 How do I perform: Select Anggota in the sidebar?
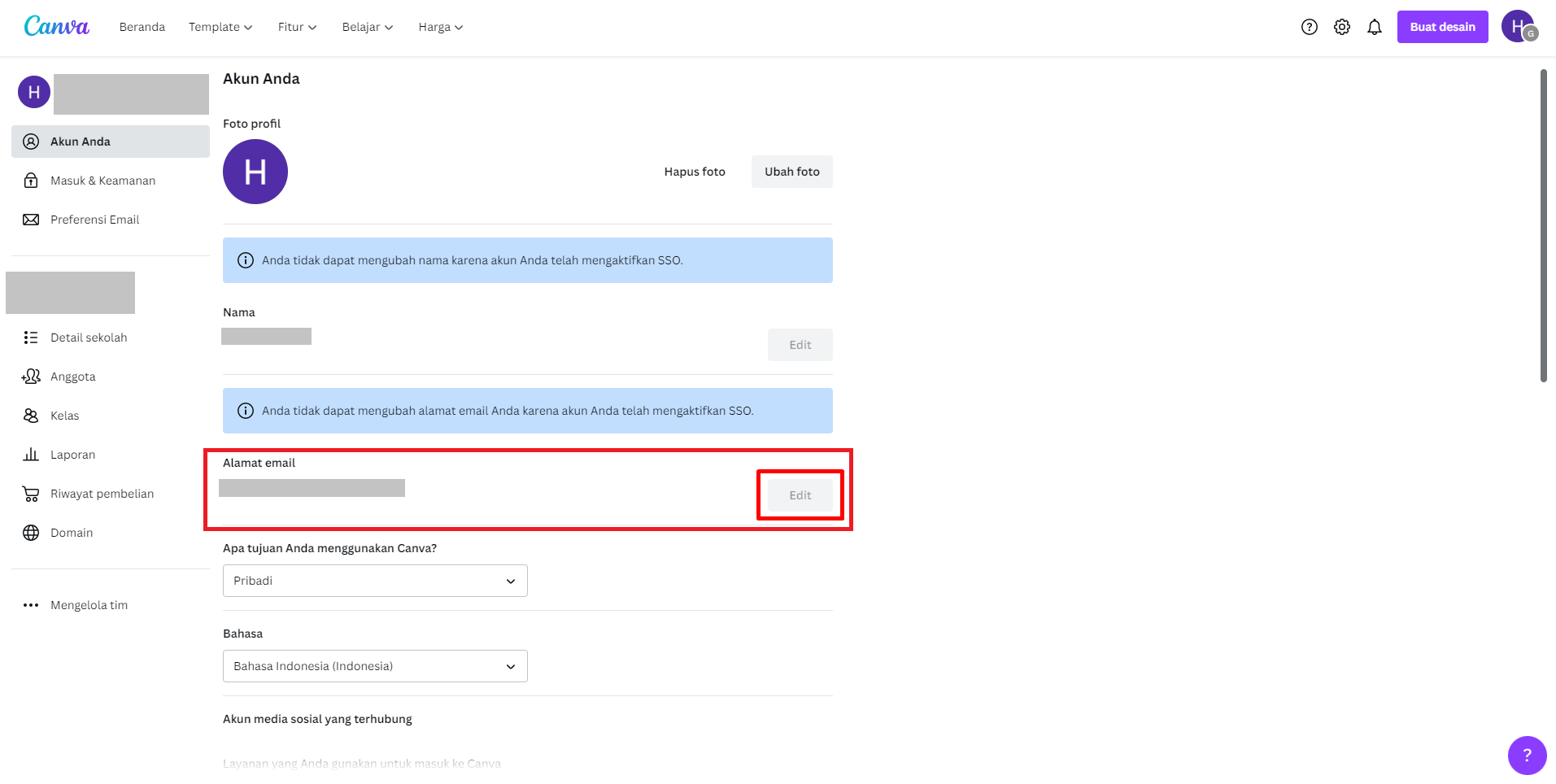click(x=73, y=377)
